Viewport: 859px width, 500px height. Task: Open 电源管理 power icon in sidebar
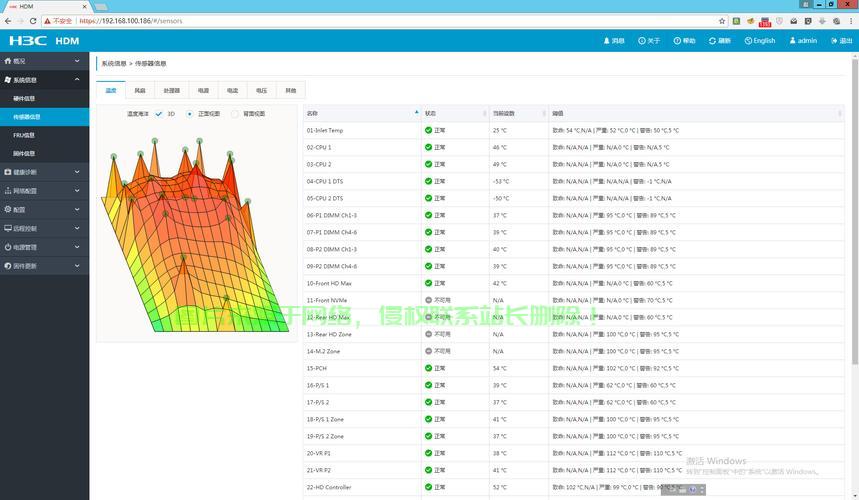(8, 247)
